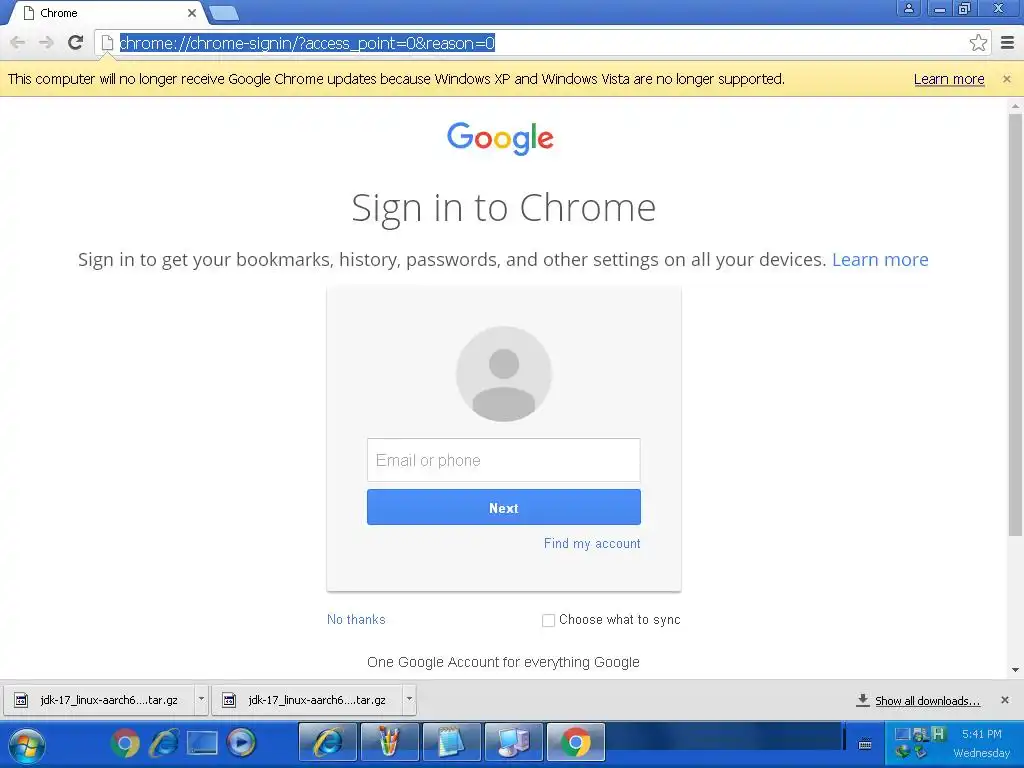Viewport: 1024px width, 768px height.
Task: Open the Windows Start button
Action: [27, 744]
